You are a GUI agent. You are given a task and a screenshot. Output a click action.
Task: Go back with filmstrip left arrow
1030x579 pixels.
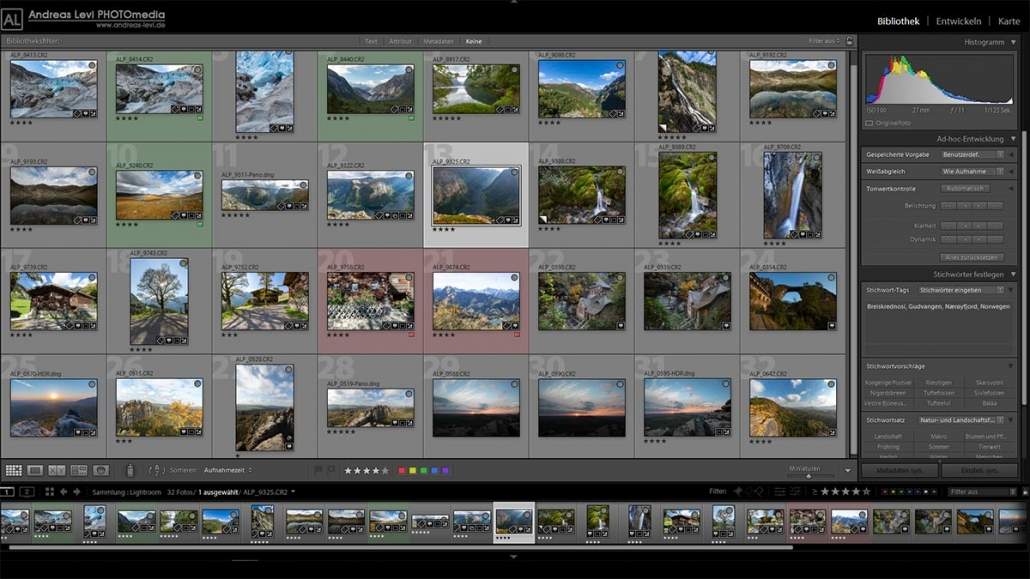[64, 492]
